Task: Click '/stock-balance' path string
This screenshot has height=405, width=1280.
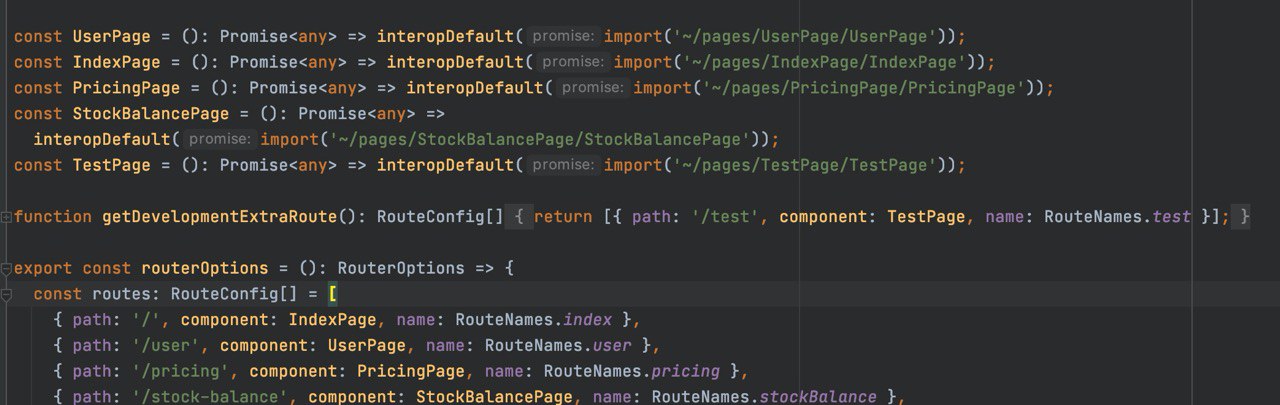Action: 210,397
